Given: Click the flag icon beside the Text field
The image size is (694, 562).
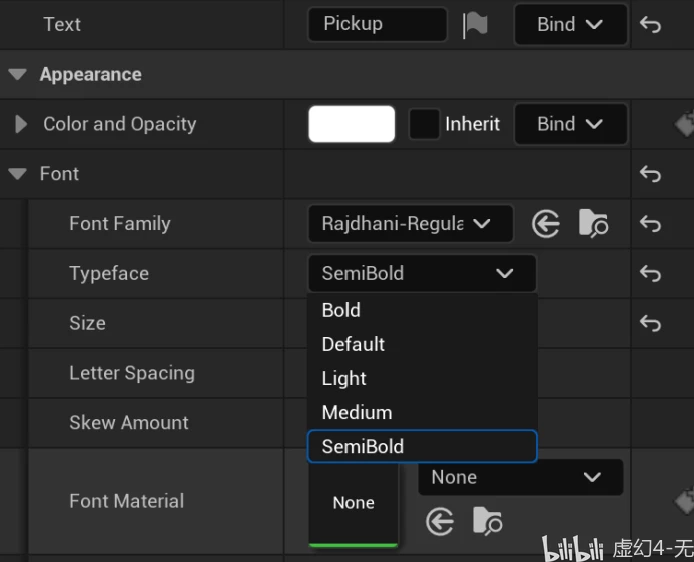Looking at the screenshot, I should (x=475, y=24).
